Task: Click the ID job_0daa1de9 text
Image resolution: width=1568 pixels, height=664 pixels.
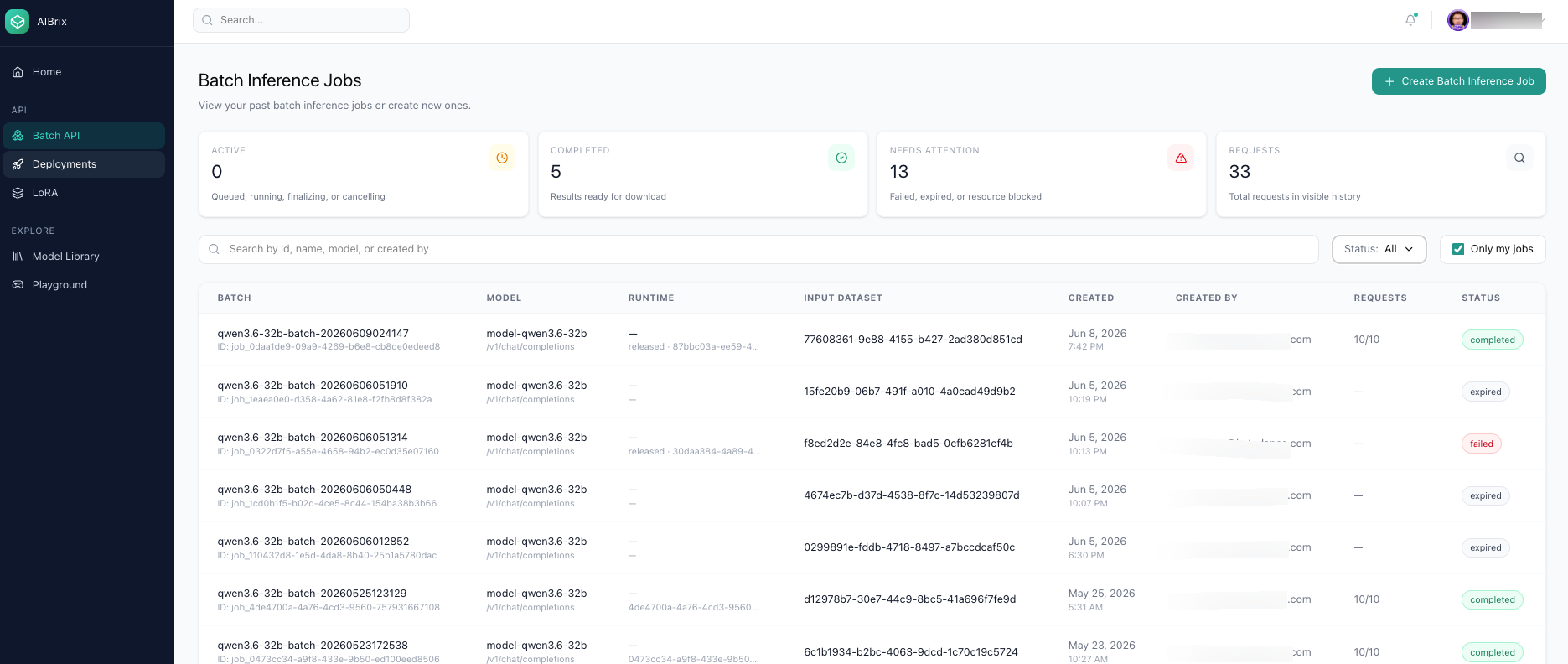Action: [x=329, y=347]
